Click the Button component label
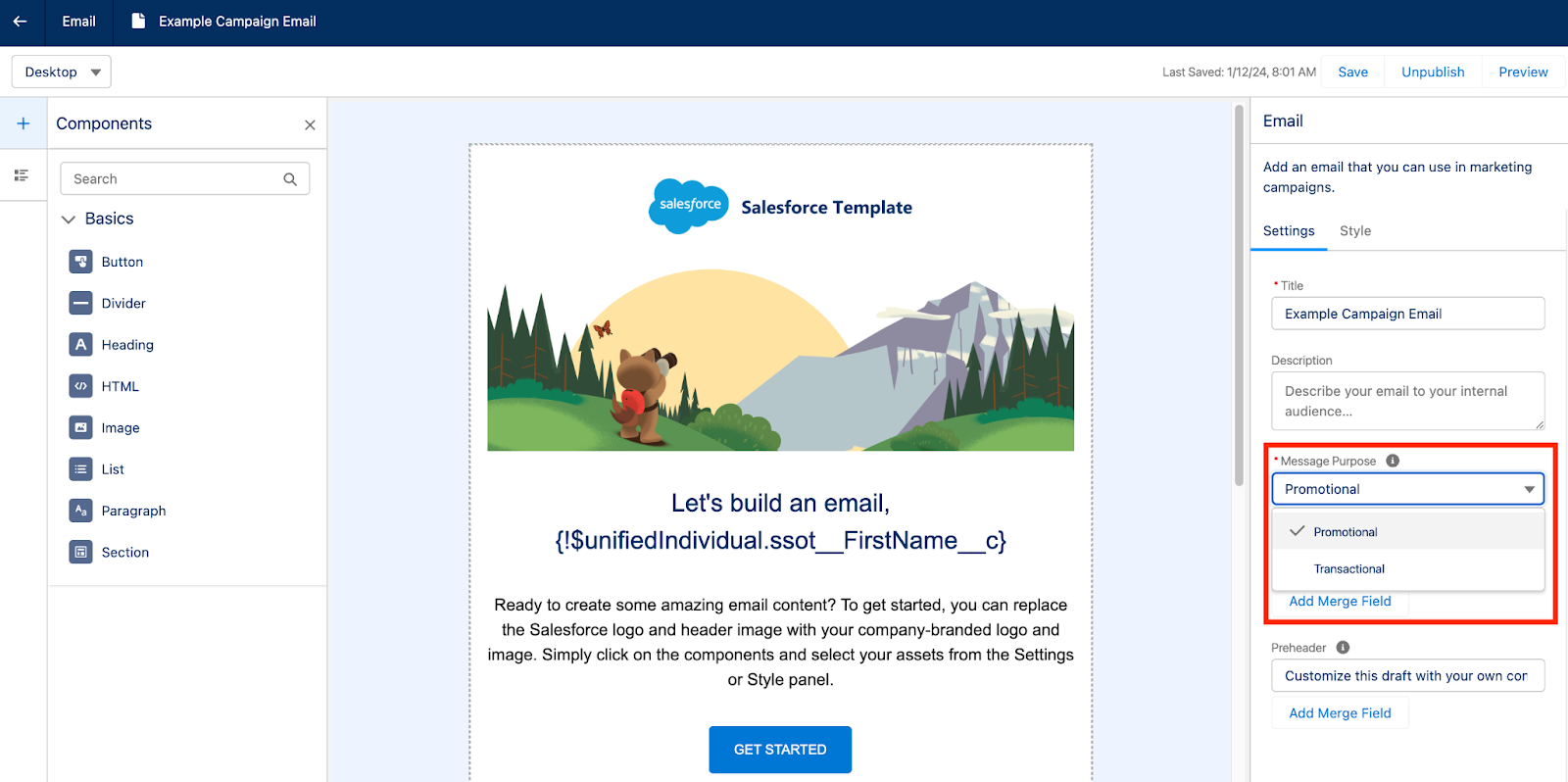The image size is (1568, 782). click(122, 262)
